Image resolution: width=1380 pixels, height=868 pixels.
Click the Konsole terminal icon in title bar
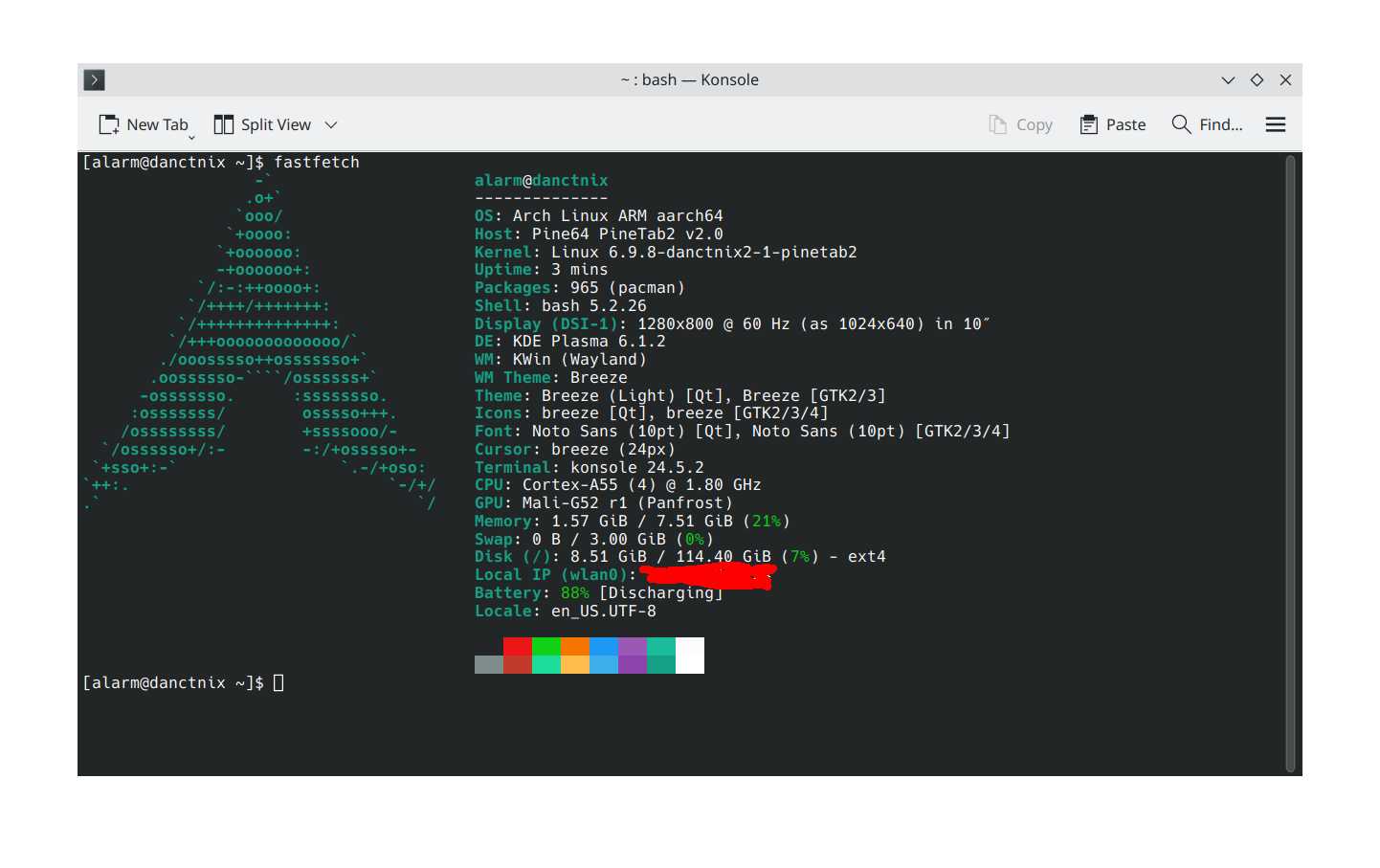click(x=94, y=79)
